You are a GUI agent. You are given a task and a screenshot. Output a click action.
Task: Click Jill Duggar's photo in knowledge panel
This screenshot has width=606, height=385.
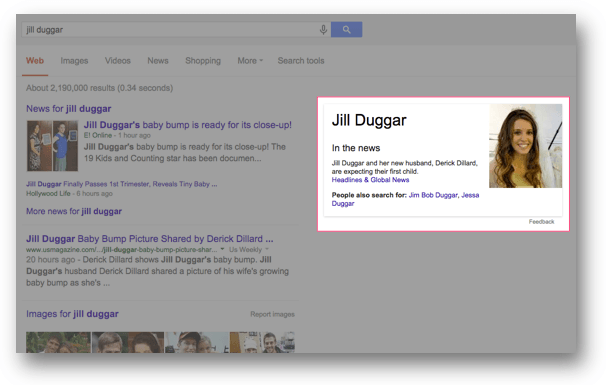click(525, 146)
